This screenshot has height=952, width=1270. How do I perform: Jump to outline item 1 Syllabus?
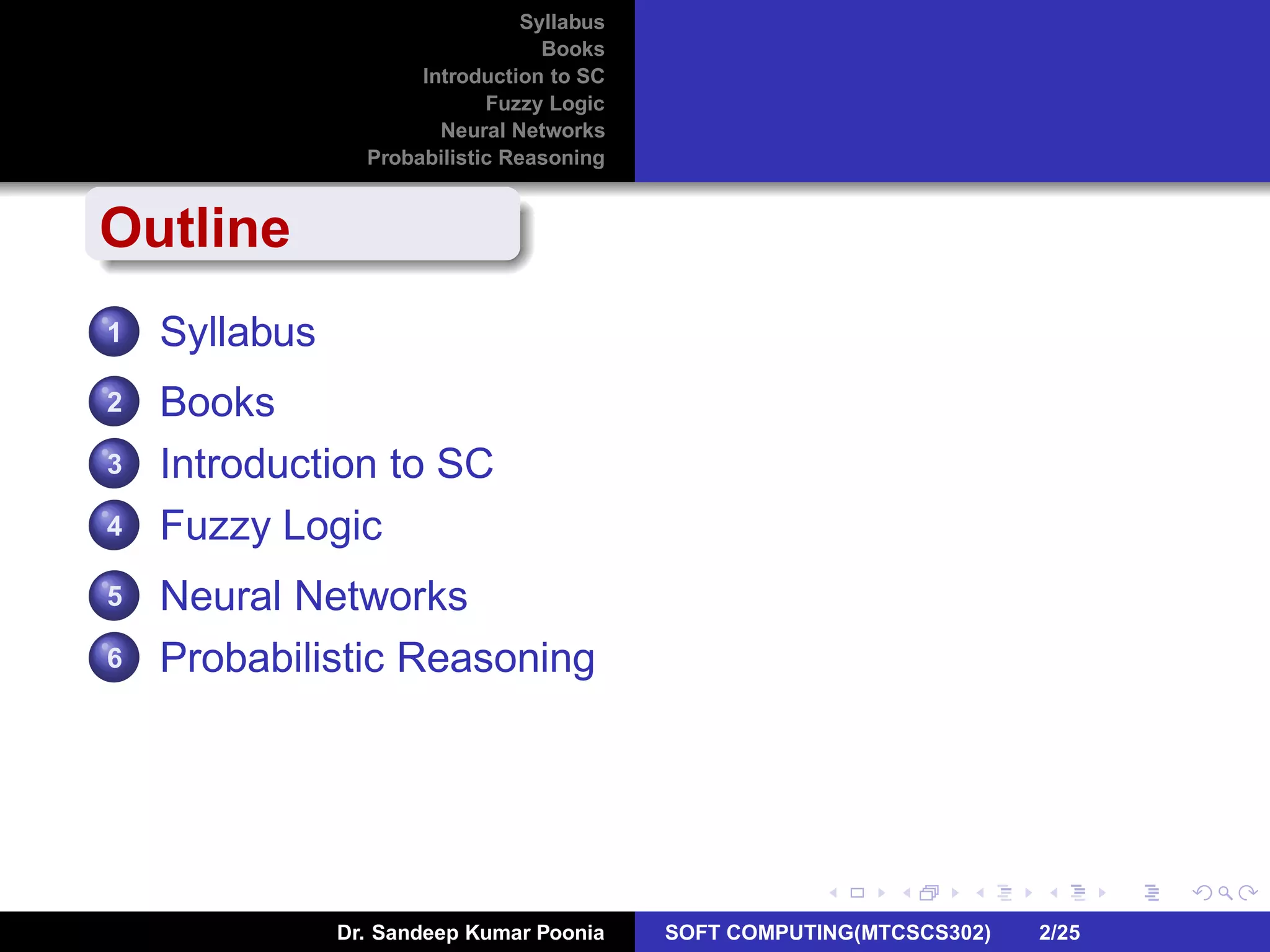coord(238,332)
